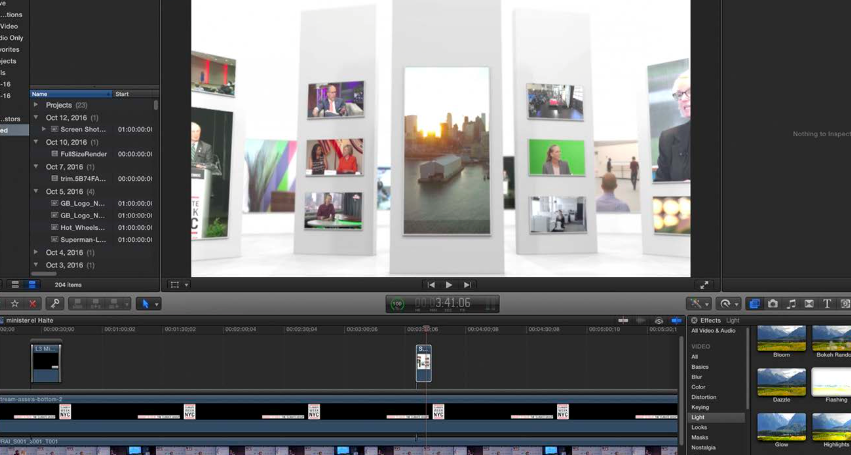
Task: Expand the Projects group
Action: point(37,105)
